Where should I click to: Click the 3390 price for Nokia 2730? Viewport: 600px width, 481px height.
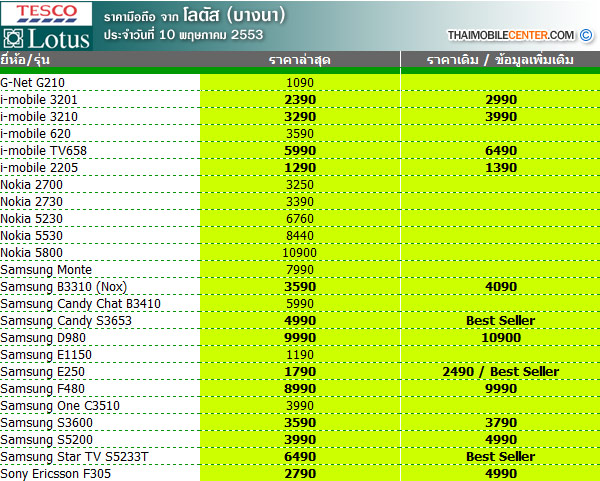coord(300,202)
